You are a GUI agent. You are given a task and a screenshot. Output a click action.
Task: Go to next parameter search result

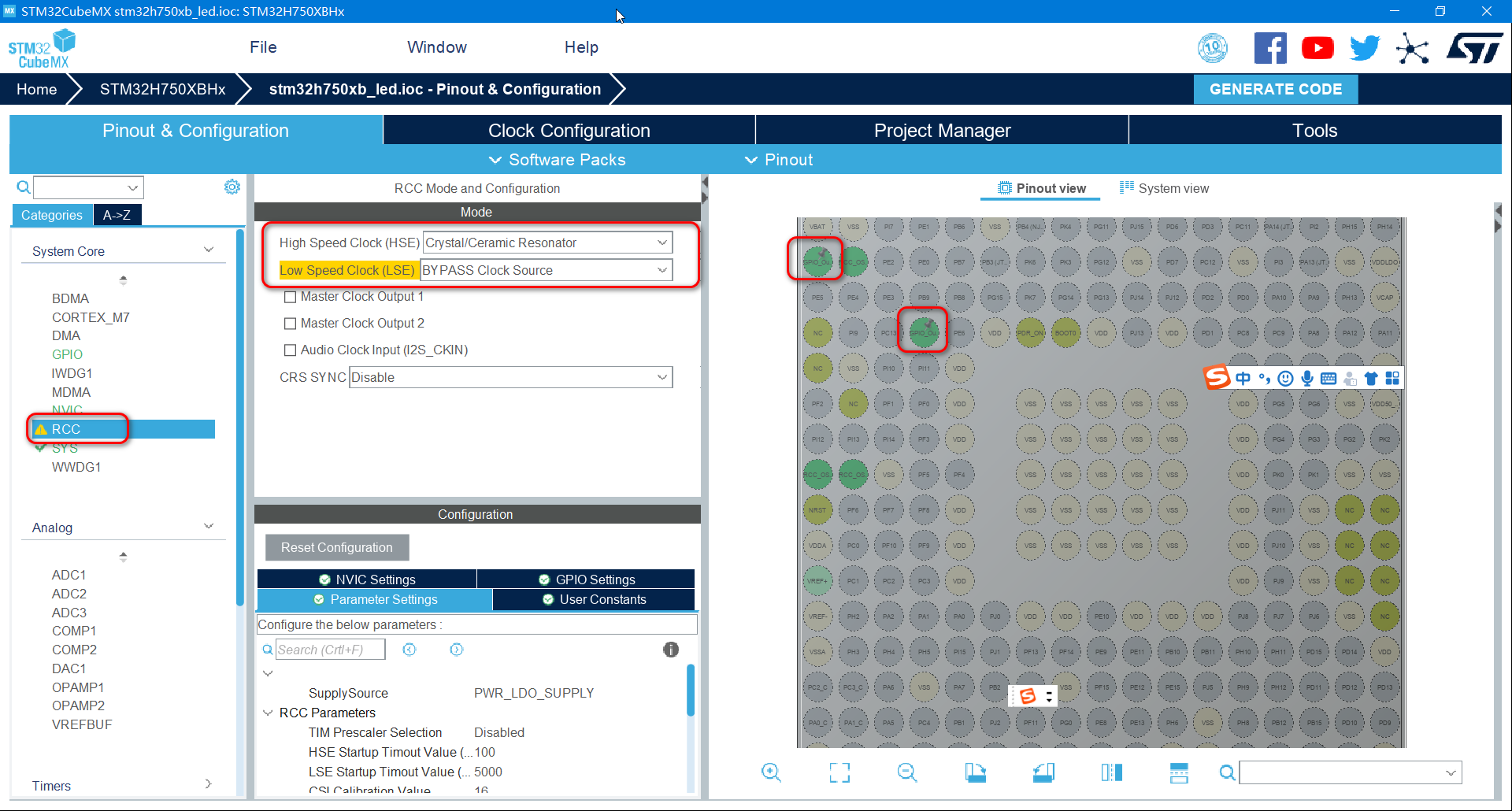(x=457, y=650)
